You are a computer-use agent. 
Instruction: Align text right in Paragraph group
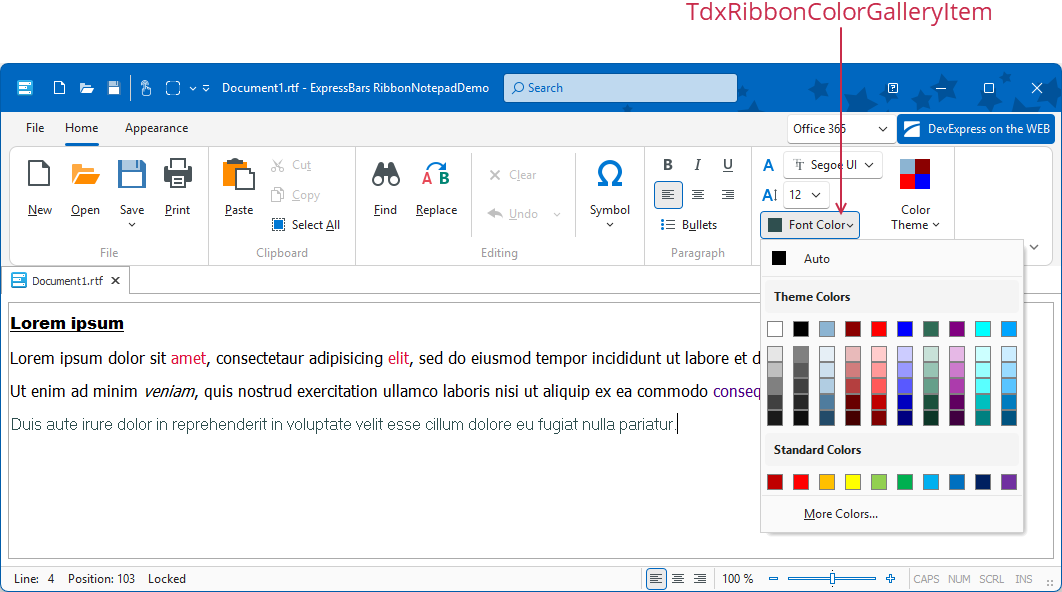pos(727,195)
